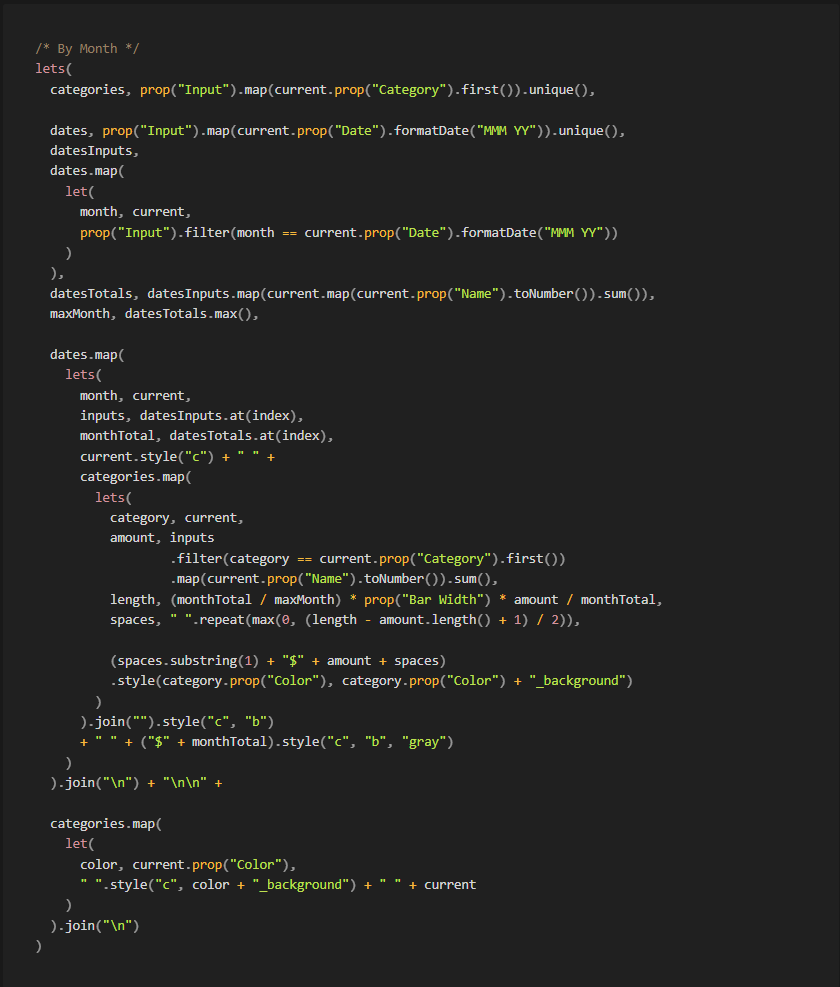Click the "repeat" function call

(x=222, y=619)
